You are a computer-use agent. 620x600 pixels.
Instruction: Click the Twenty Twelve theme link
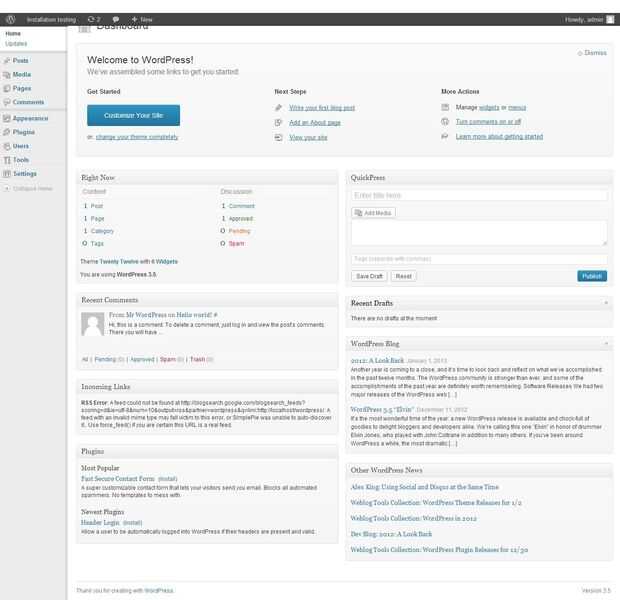coord(119,261)
